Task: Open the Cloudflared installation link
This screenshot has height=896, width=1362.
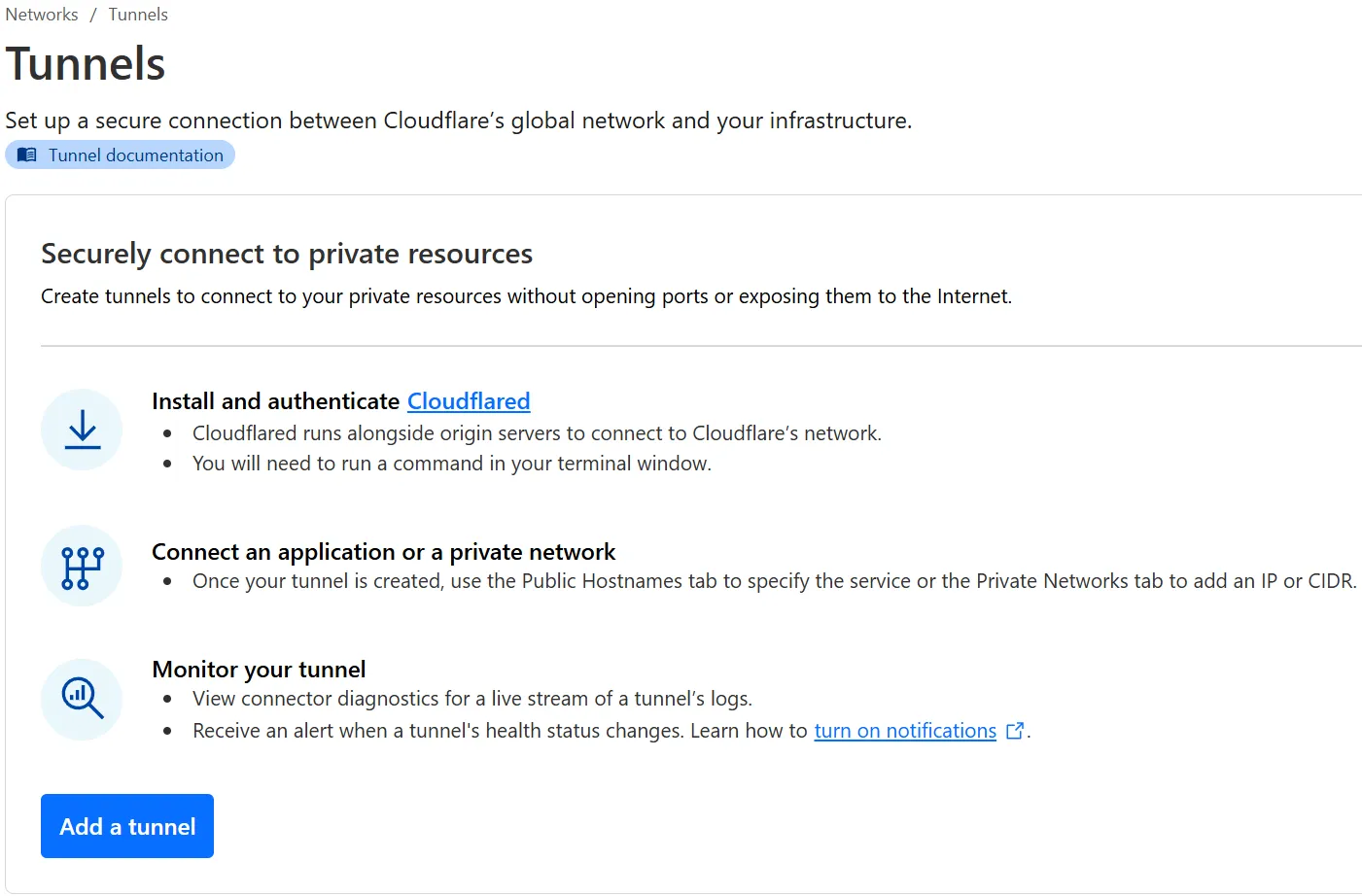Action: (469, 400)
